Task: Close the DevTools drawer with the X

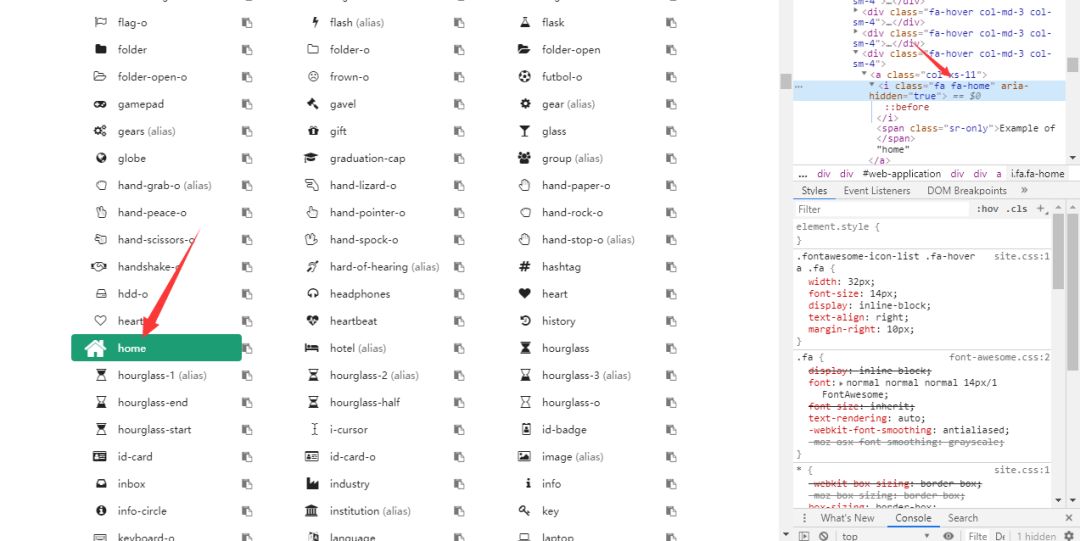Action: pos(1069,518)
